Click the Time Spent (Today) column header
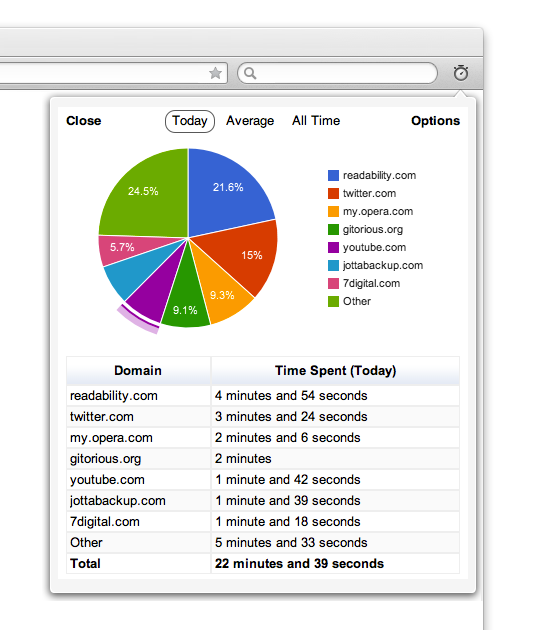Viewport: 550px width, 630px height. click(x=335, y=370)
